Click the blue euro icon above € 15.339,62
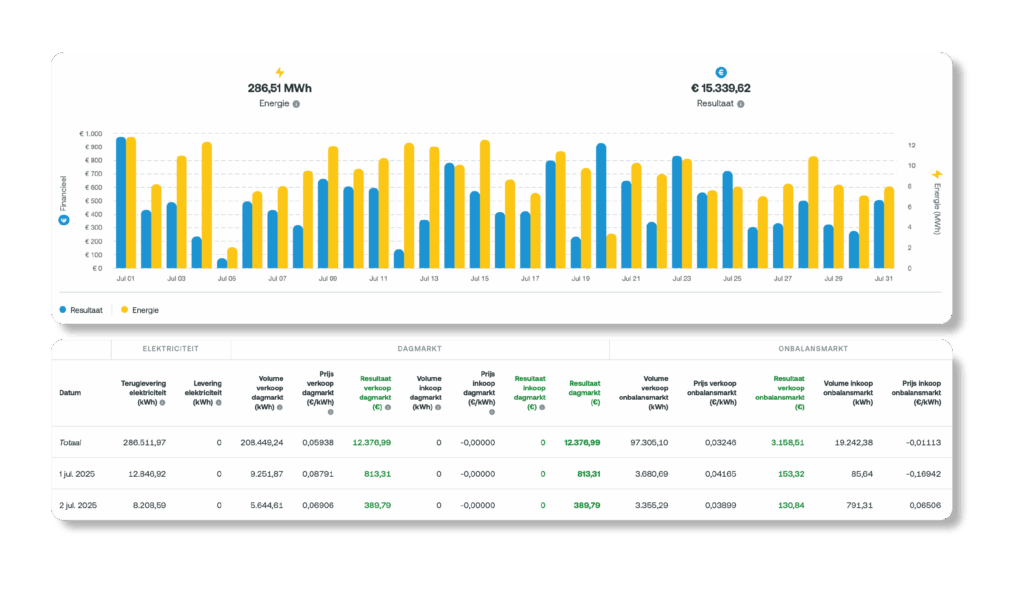Viewport: 1024px width, 590px height. [x=721, y=73]
